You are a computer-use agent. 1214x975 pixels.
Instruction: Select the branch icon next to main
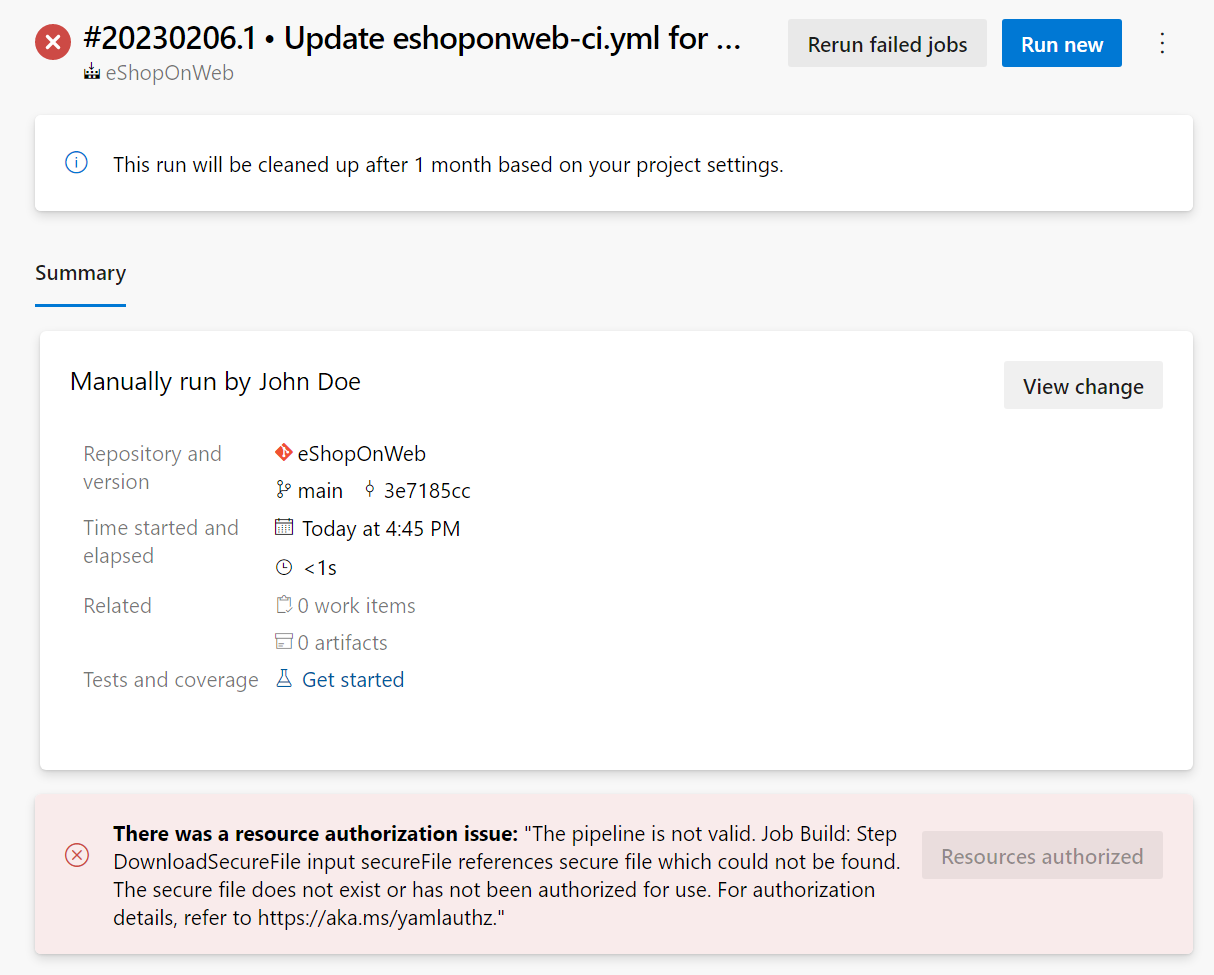[x=282, y=490]
